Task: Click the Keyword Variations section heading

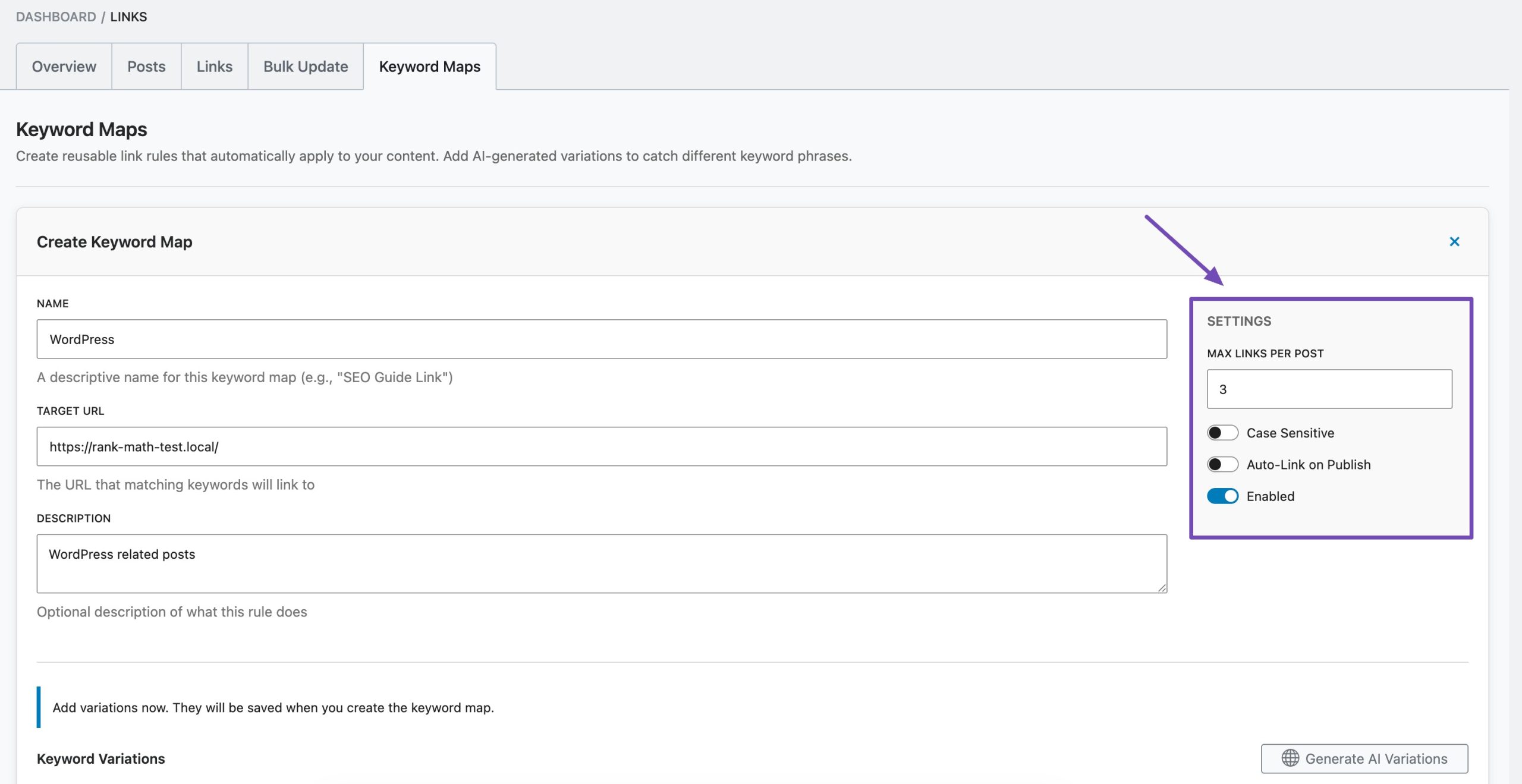Action: (101, 759)
